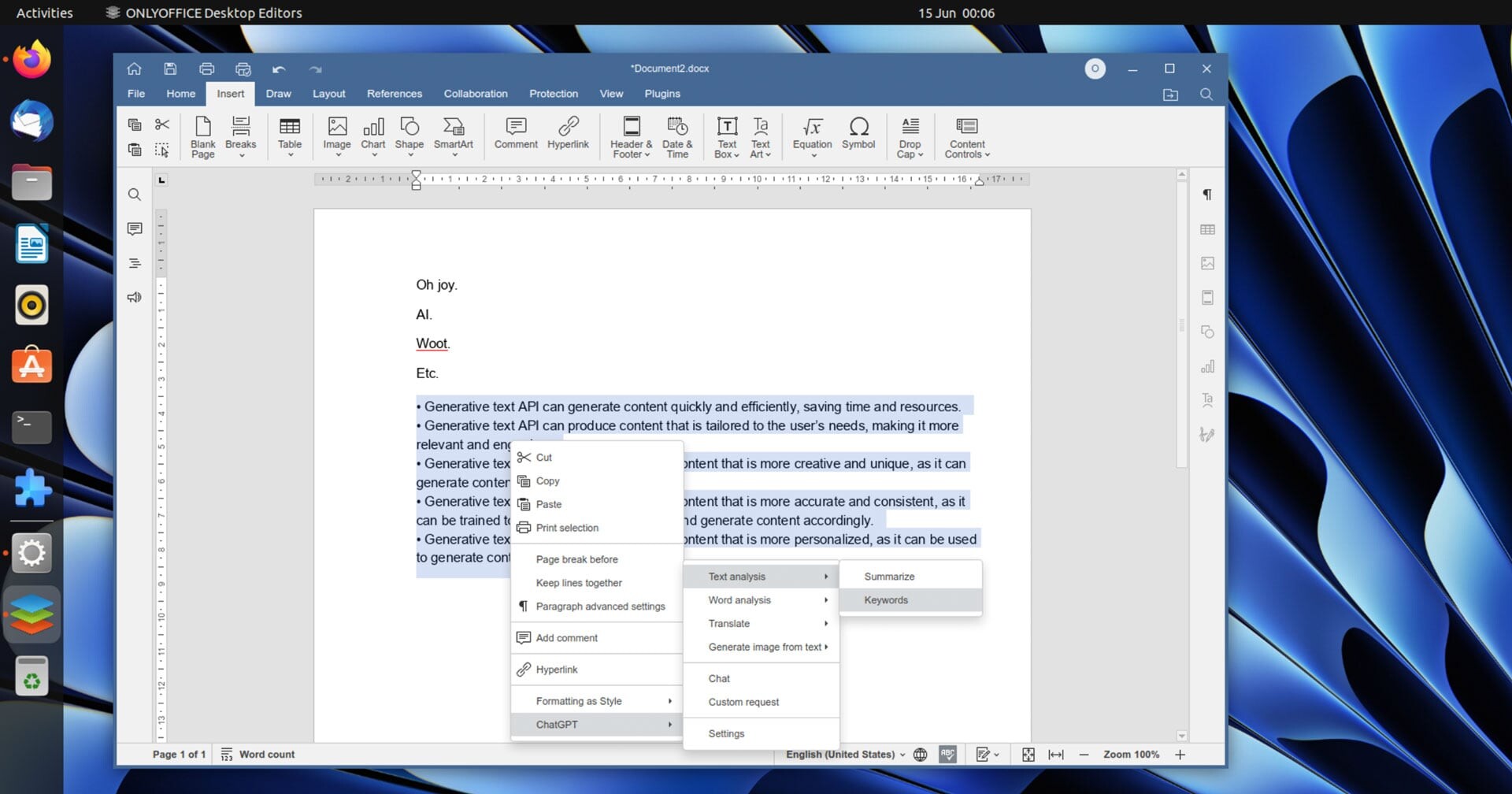Click the zoom in plus button

1180,755
